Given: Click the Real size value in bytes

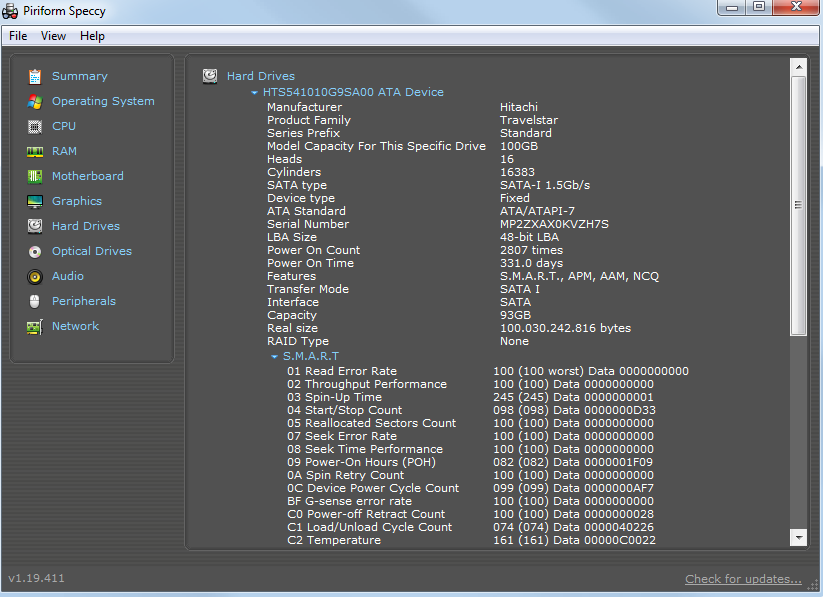Looking at the screenshot, I should click(566, 329).
